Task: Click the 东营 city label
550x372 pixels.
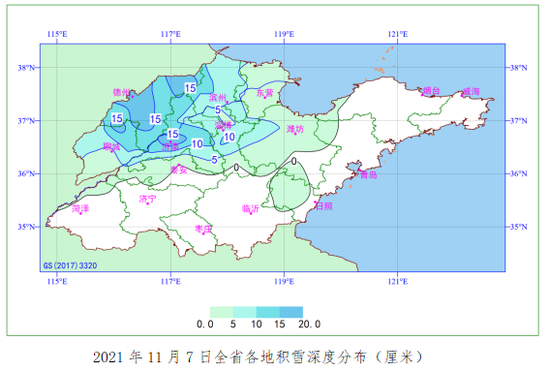Action: tap(265, 93)
